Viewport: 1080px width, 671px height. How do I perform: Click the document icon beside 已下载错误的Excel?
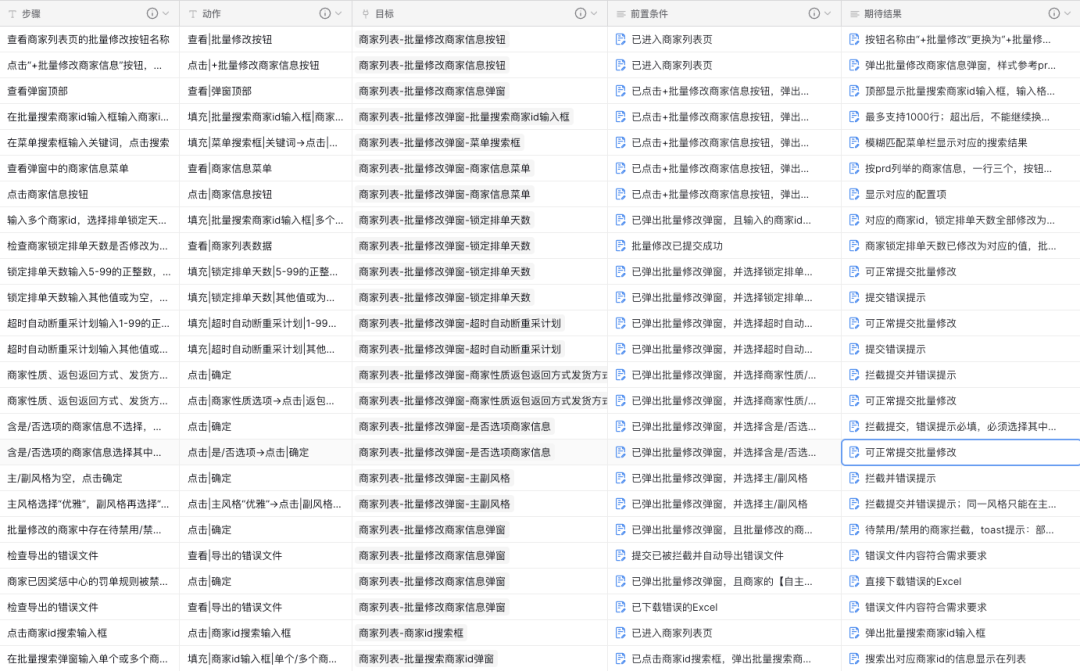click(x=621, y=608)
